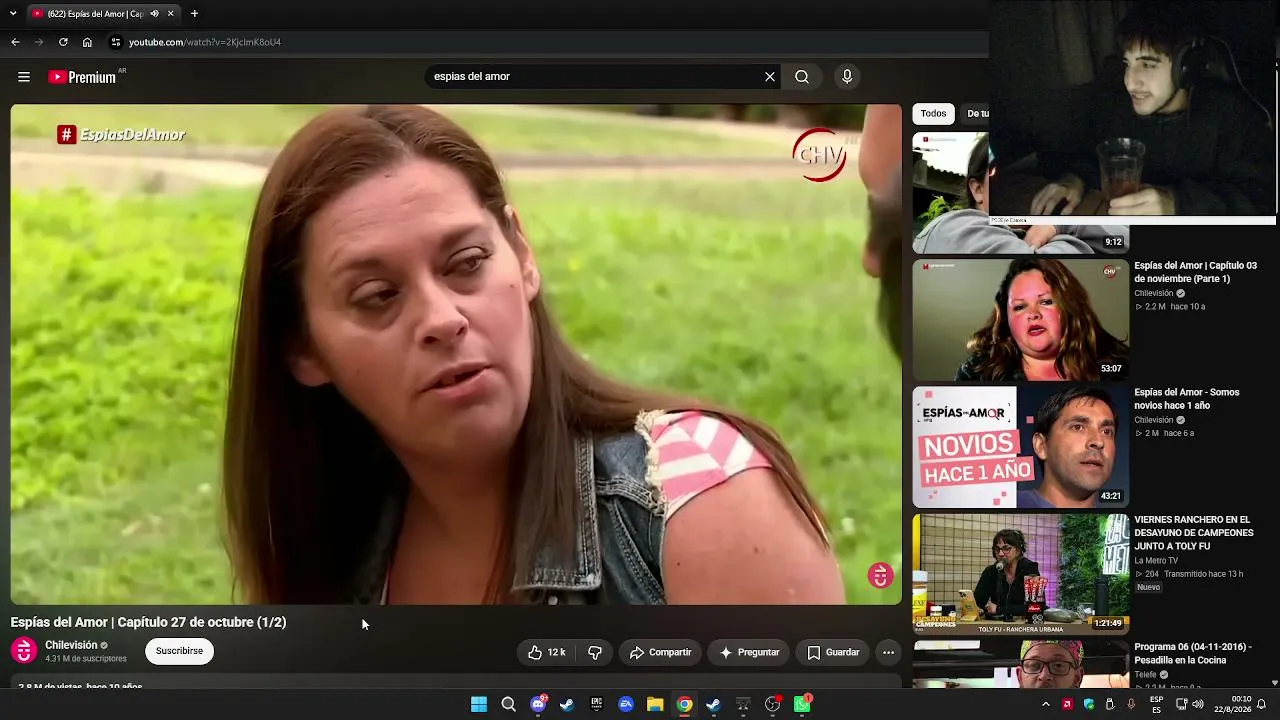This screenshot has width=1280, height=720.
Task: Select the partially hidden 'De tu' filter chip
Action: [977, 114]
